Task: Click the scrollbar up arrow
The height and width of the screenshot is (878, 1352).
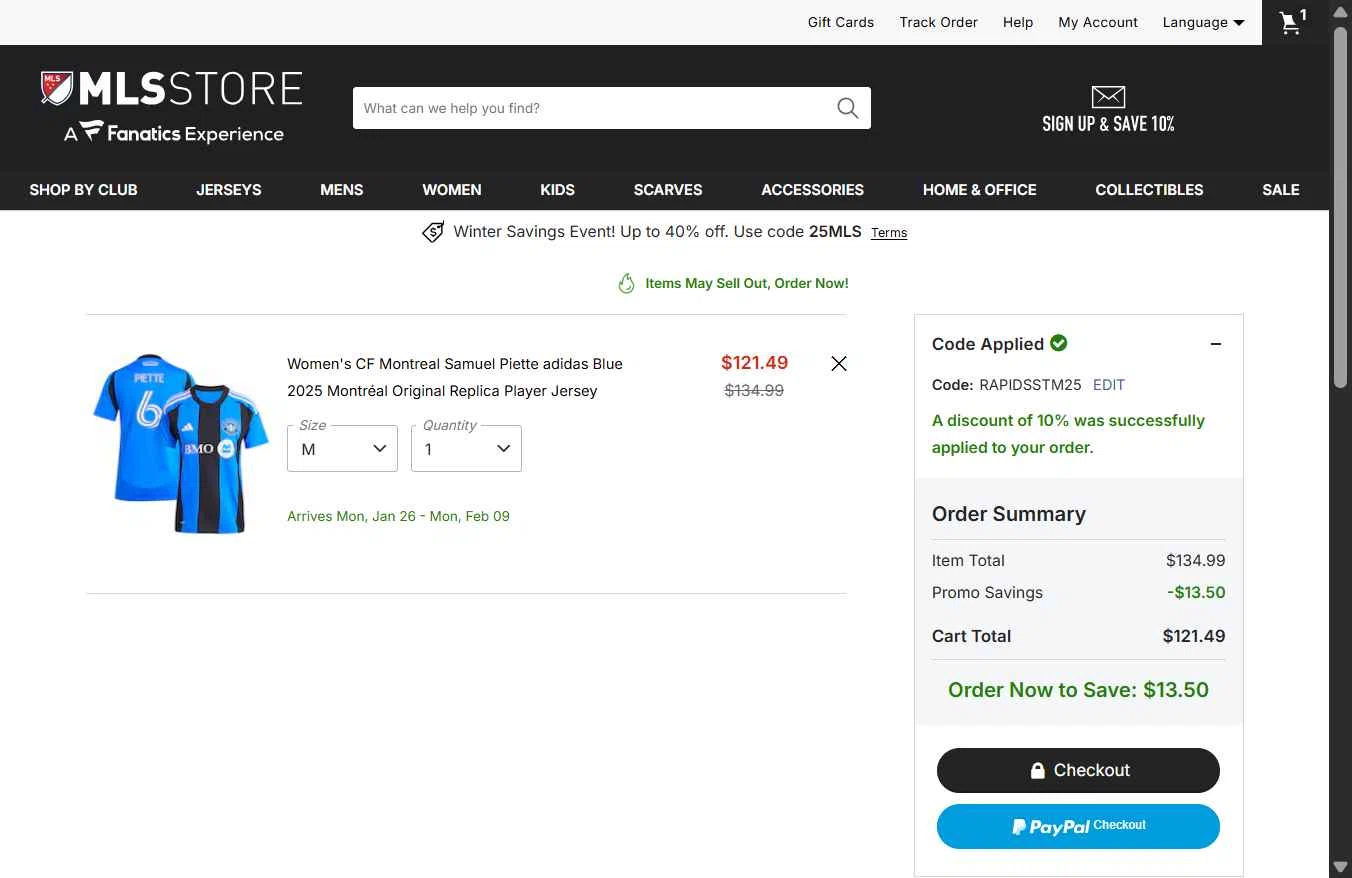Action: [1341, 11]
